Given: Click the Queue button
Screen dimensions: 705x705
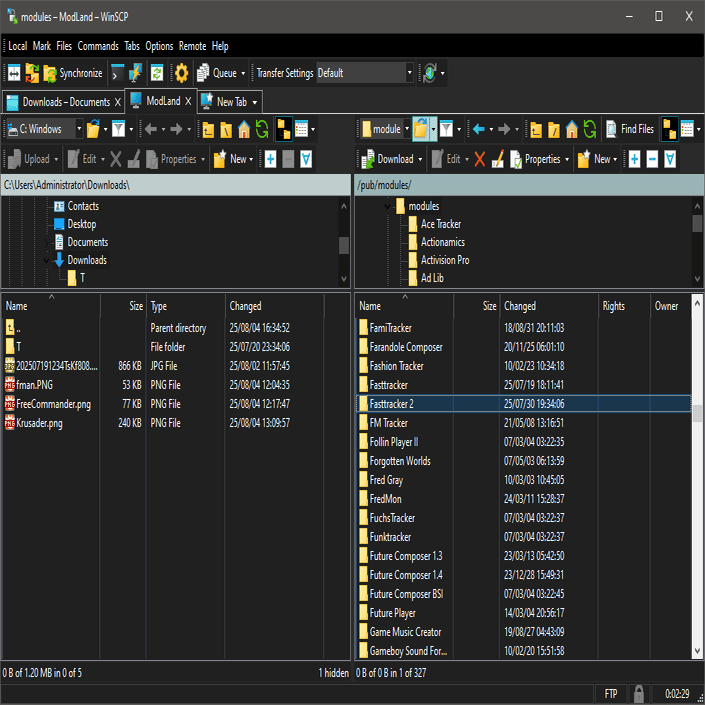Looking at the screenshot, I should [217, 73].
